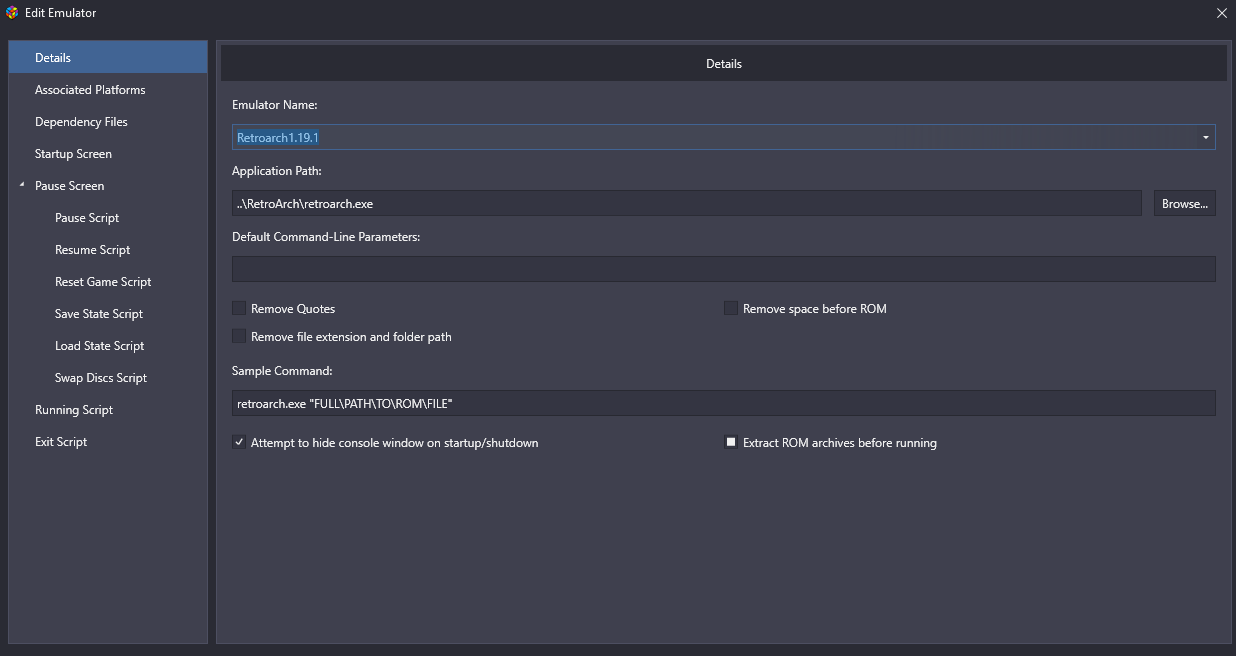Click the Sample Command field
Image resolution: width=1236 pixels, height=656 pixels.
[x=724, y=403]
